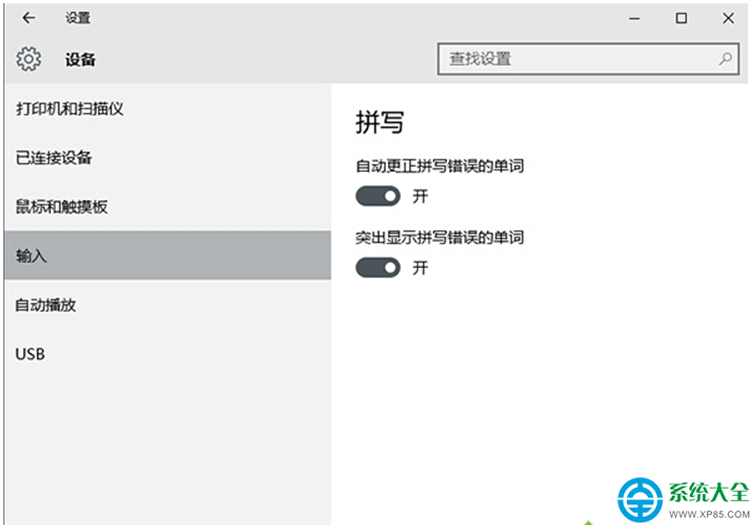Close the 设置 window

pos(728,19)
